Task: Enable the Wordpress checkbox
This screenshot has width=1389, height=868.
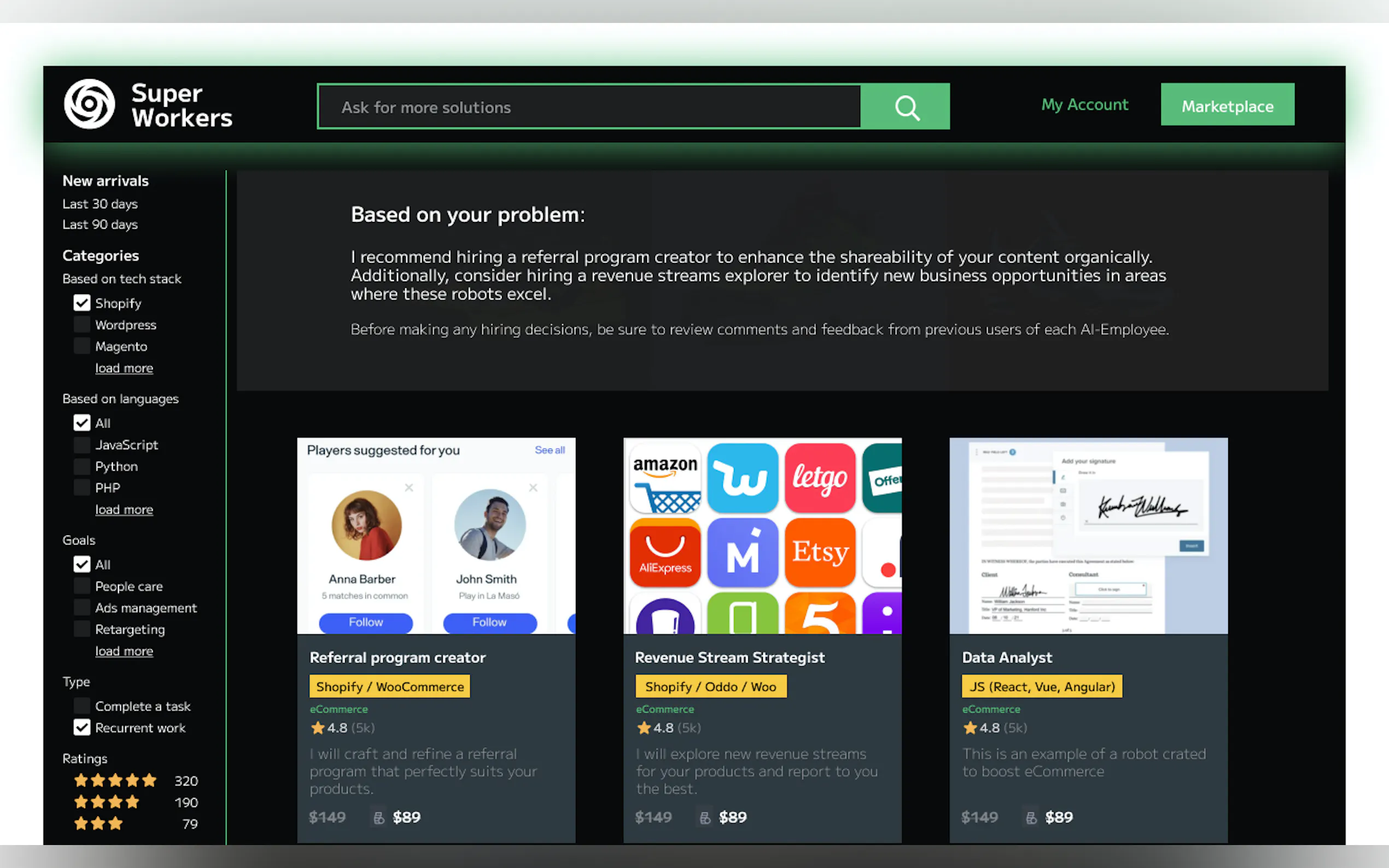Action: click(82, 324)
